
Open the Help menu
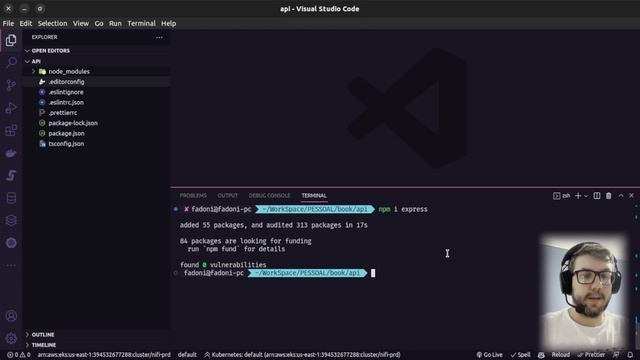point(168,23)
